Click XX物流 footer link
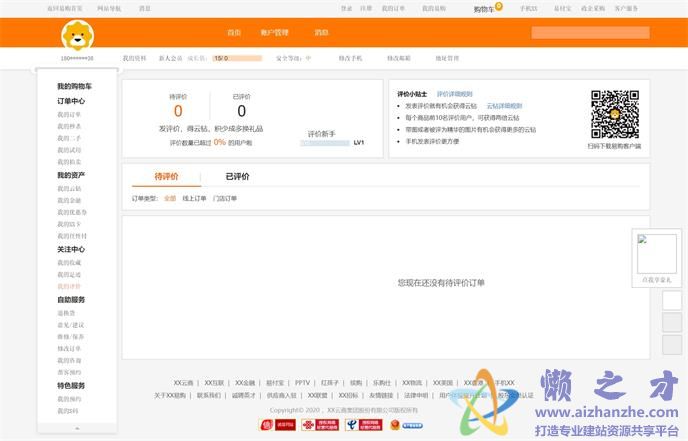This screenshot has width=688, height=441. [x=412, y=383]
